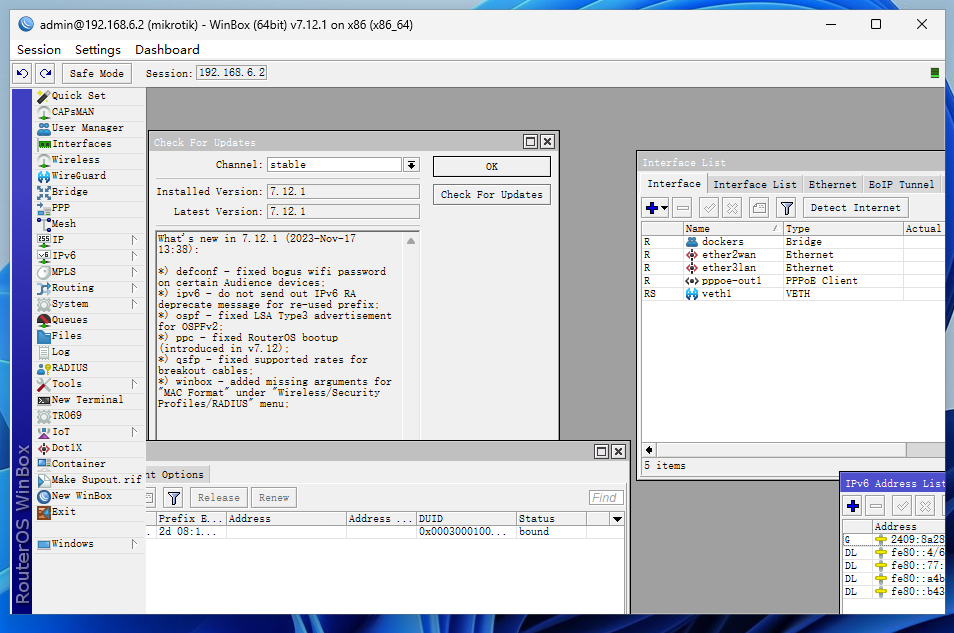Toggle Safe Mode
The width and height of the screenshot is (954, 633).
[97, 74]
